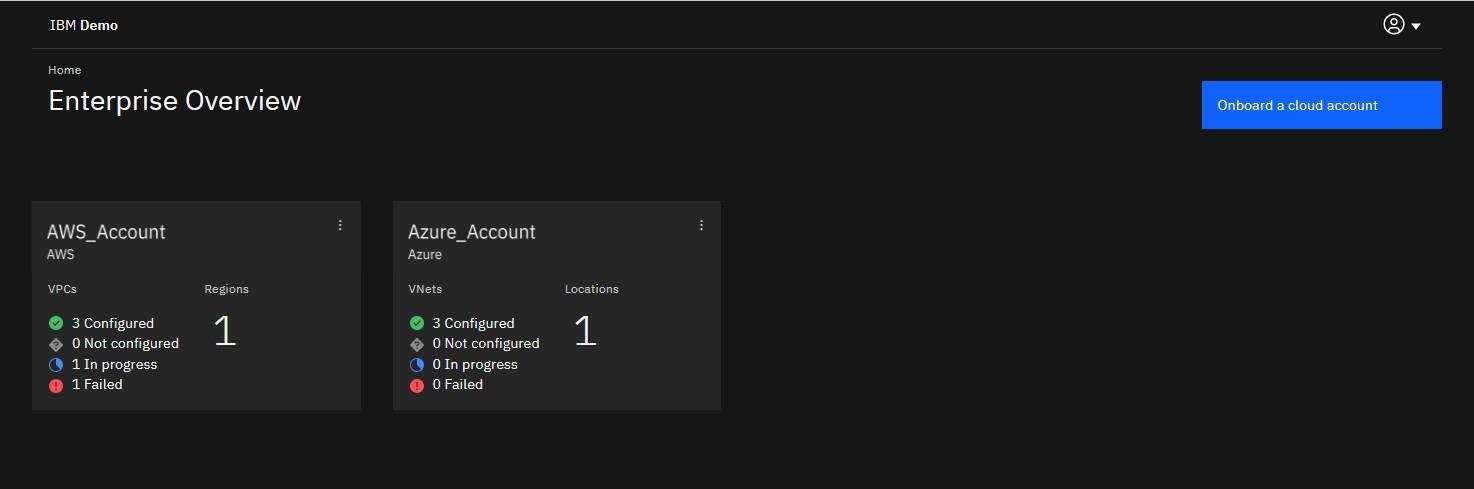The image size is (1474, 489).
Task: Click in progress icon in AWS_Account card
Action: click(x=56, y=364)
